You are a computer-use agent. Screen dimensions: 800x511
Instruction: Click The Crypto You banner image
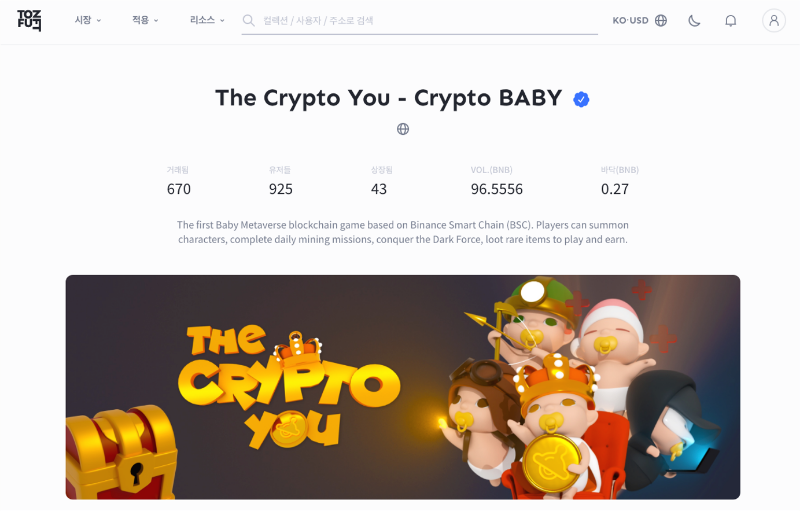coord(403,387)
